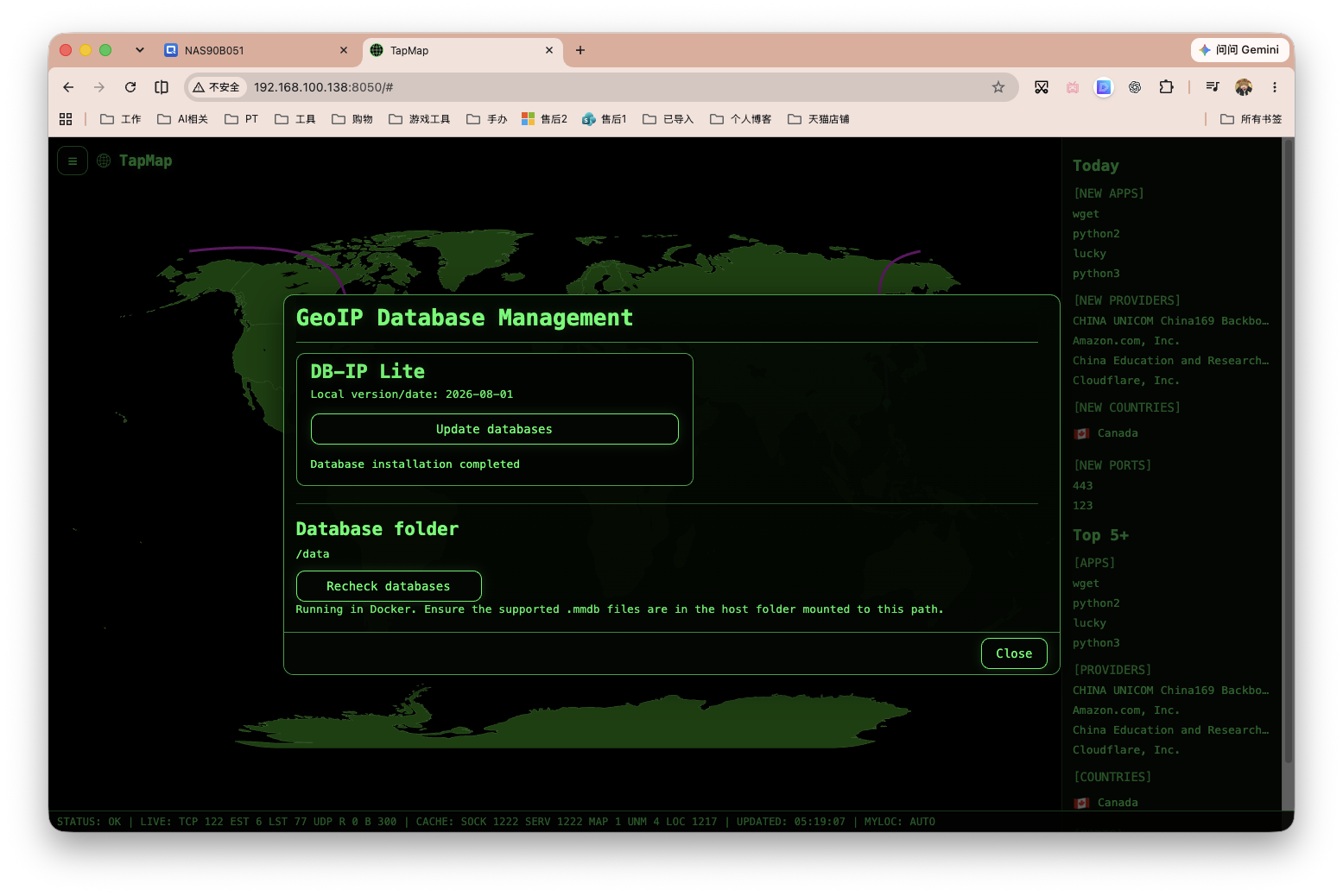Click the '/data' folder path
This screenshot has height=896, width=1343.
click(x=313, y=554)
